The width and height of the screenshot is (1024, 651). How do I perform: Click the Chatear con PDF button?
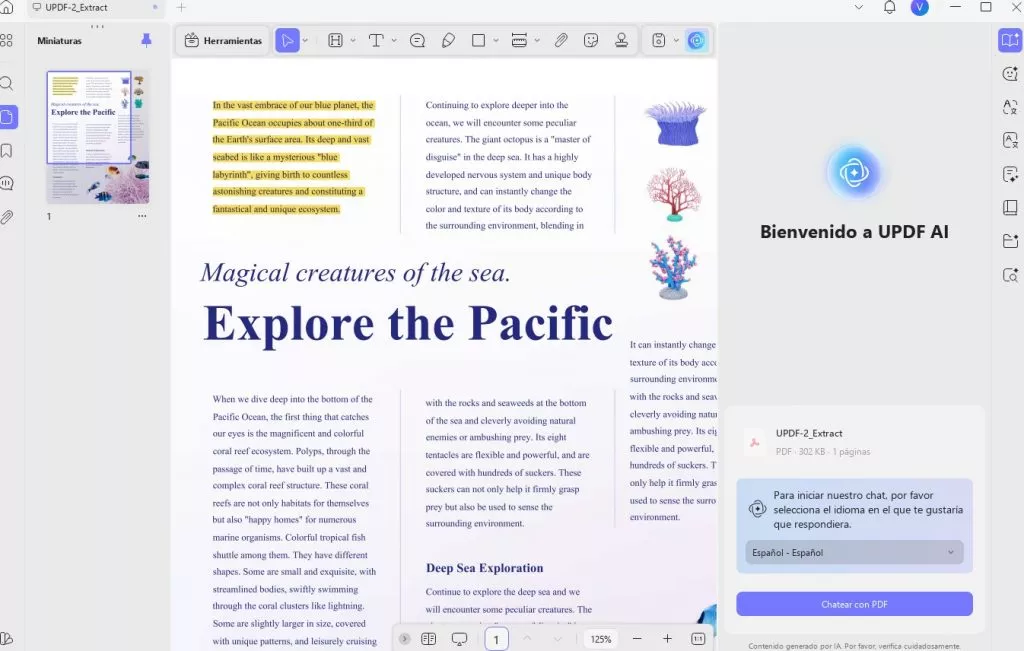[854, 604]
